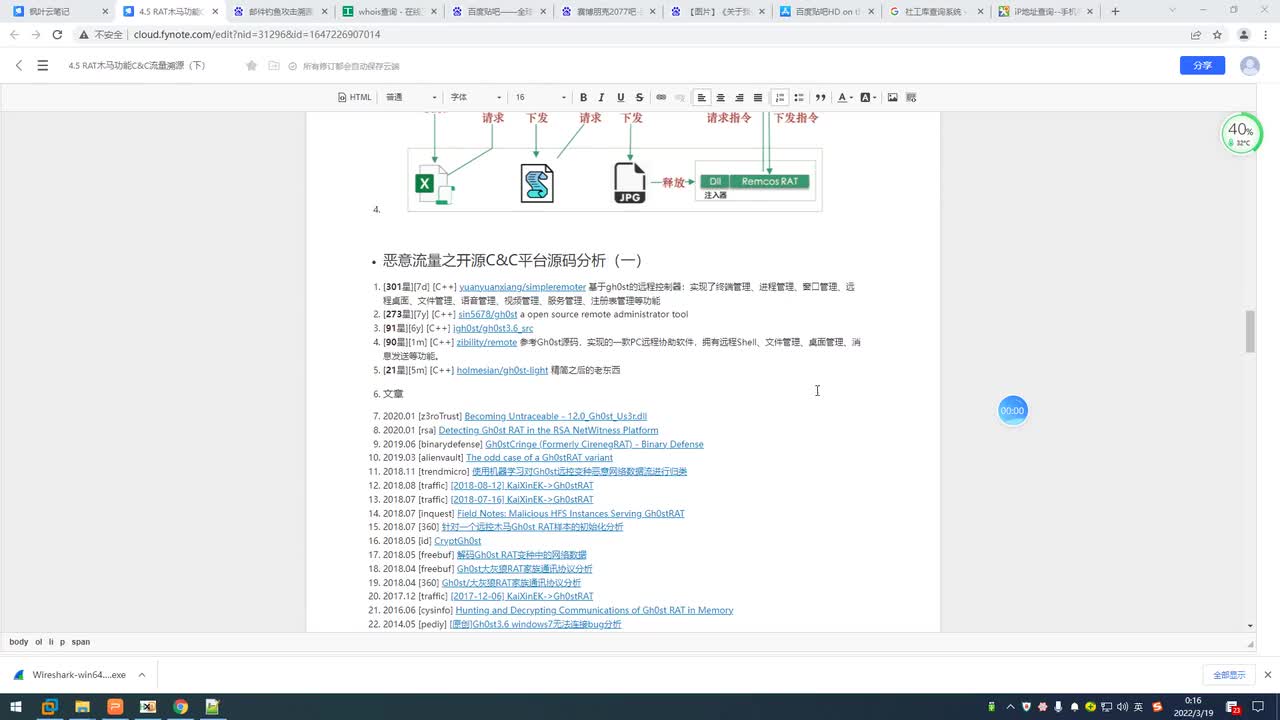Star this note as favorite
1280x720 pixels.
(252, 66)
